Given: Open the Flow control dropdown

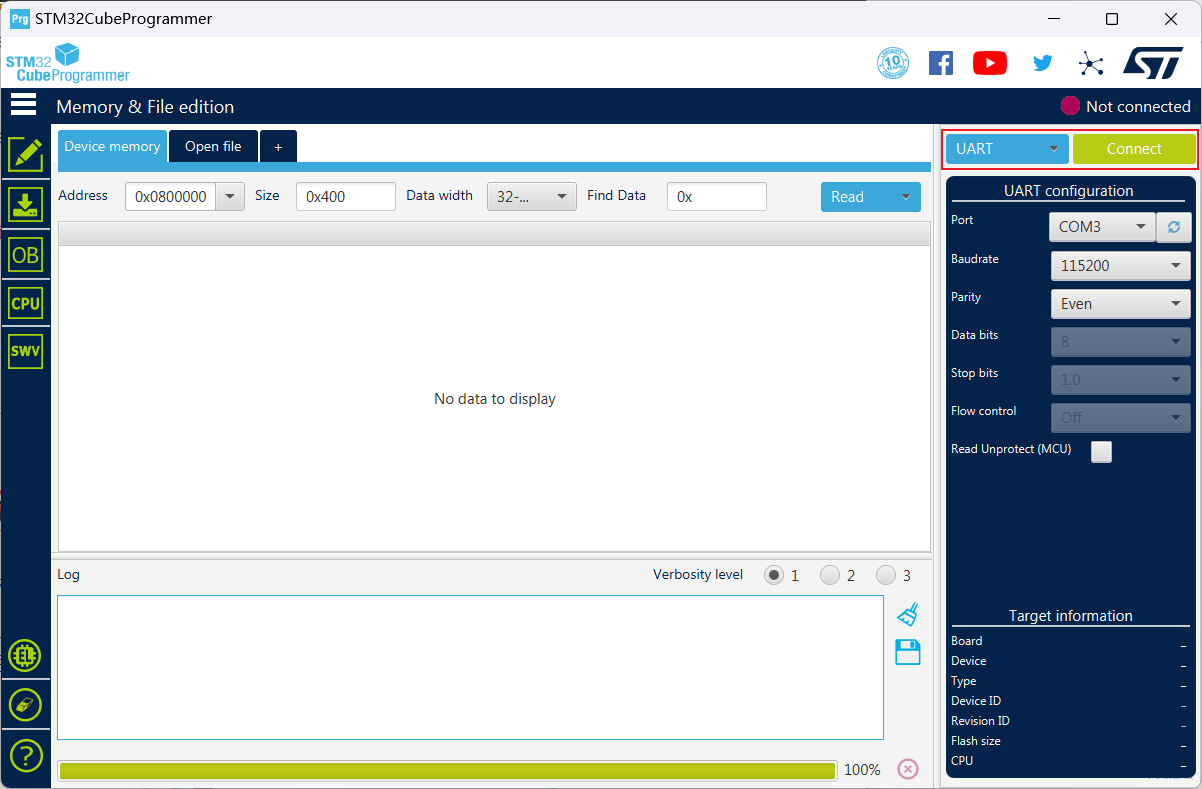Looking at the screenshot, I should click(1121, 418).
